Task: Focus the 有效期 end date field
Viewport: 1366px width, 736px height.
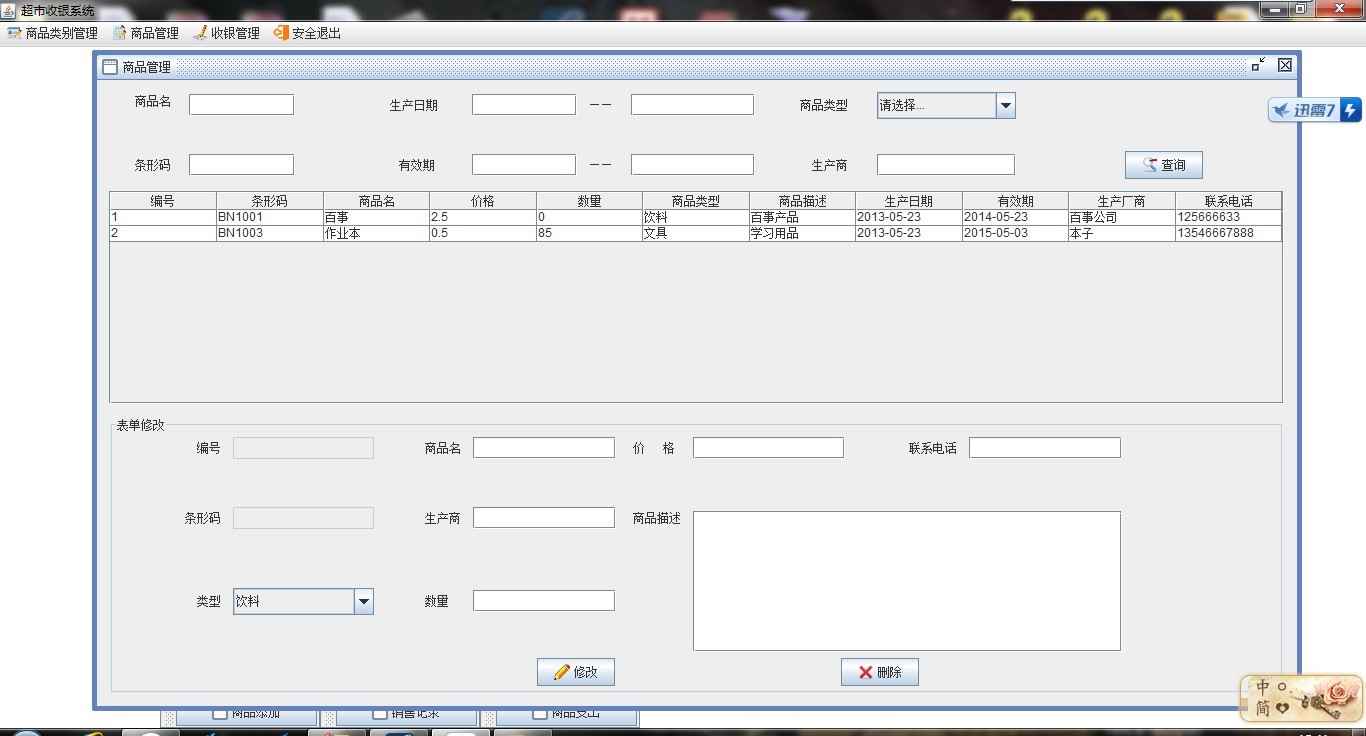Action: 692,164
